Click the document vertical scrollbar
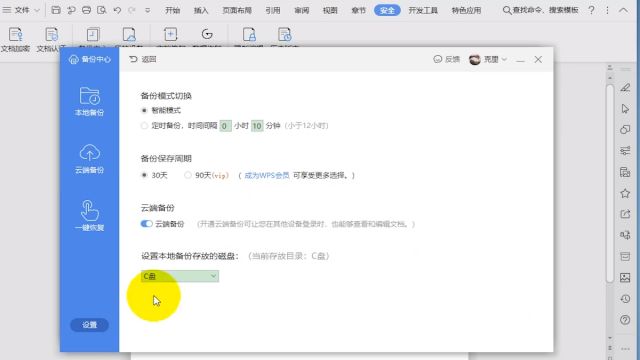The height and width of the screenshot is (360, 640). (610, 184)
